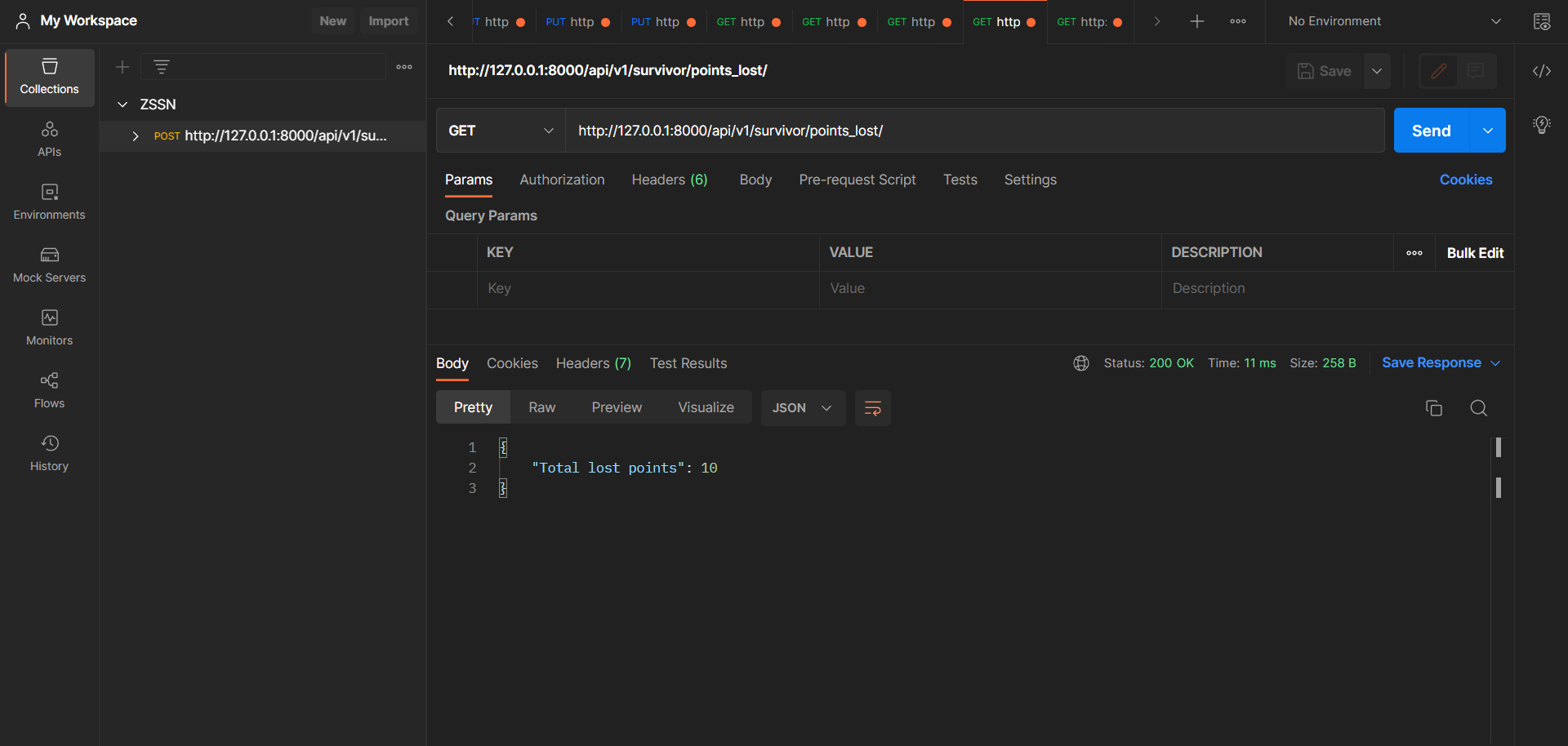Toggle word wrap in the response viewer
Image resolution: width=1568 pixels, height=746 pixels.
coord(872,407)
